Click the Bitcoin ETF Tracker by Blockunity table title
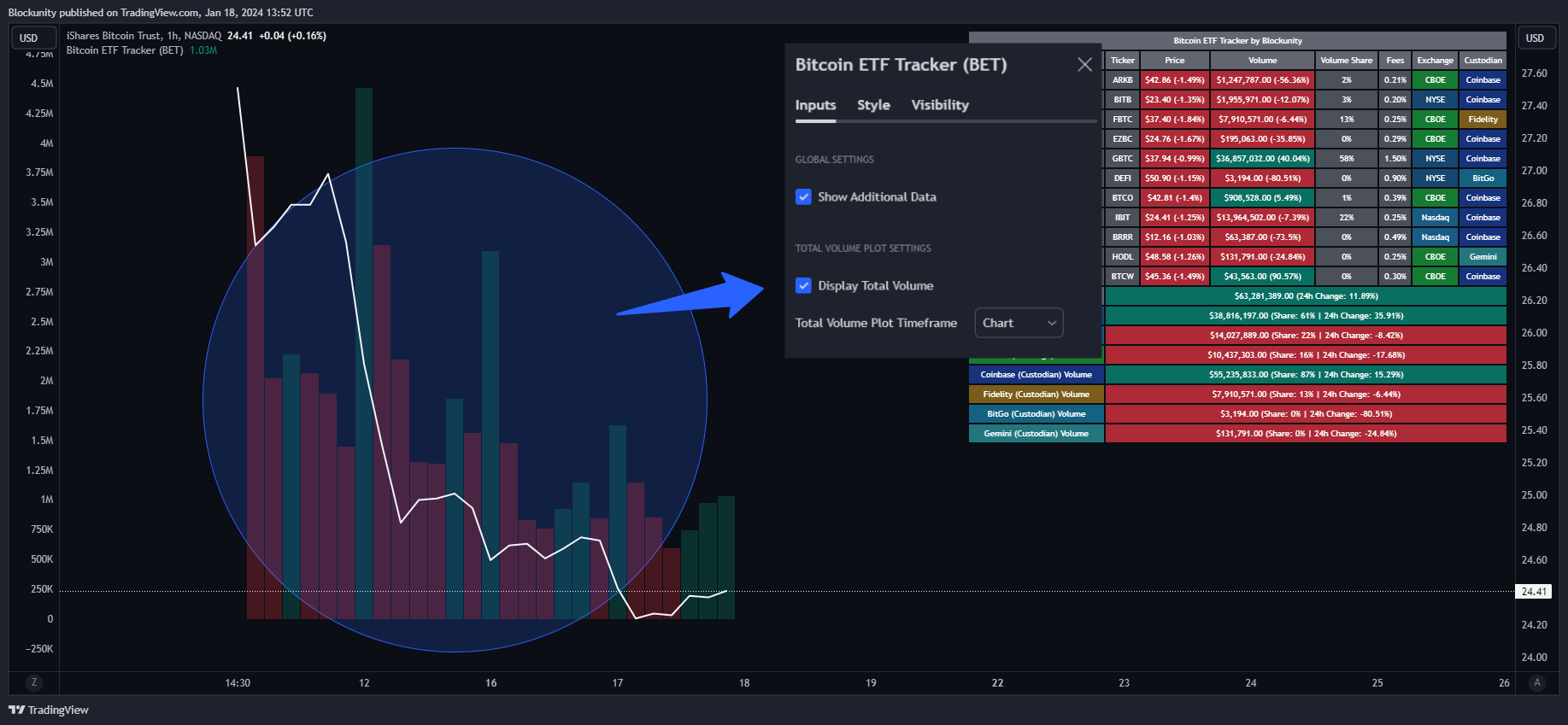The height and width of the screenshot is (725, 1568). (1237, 41)
